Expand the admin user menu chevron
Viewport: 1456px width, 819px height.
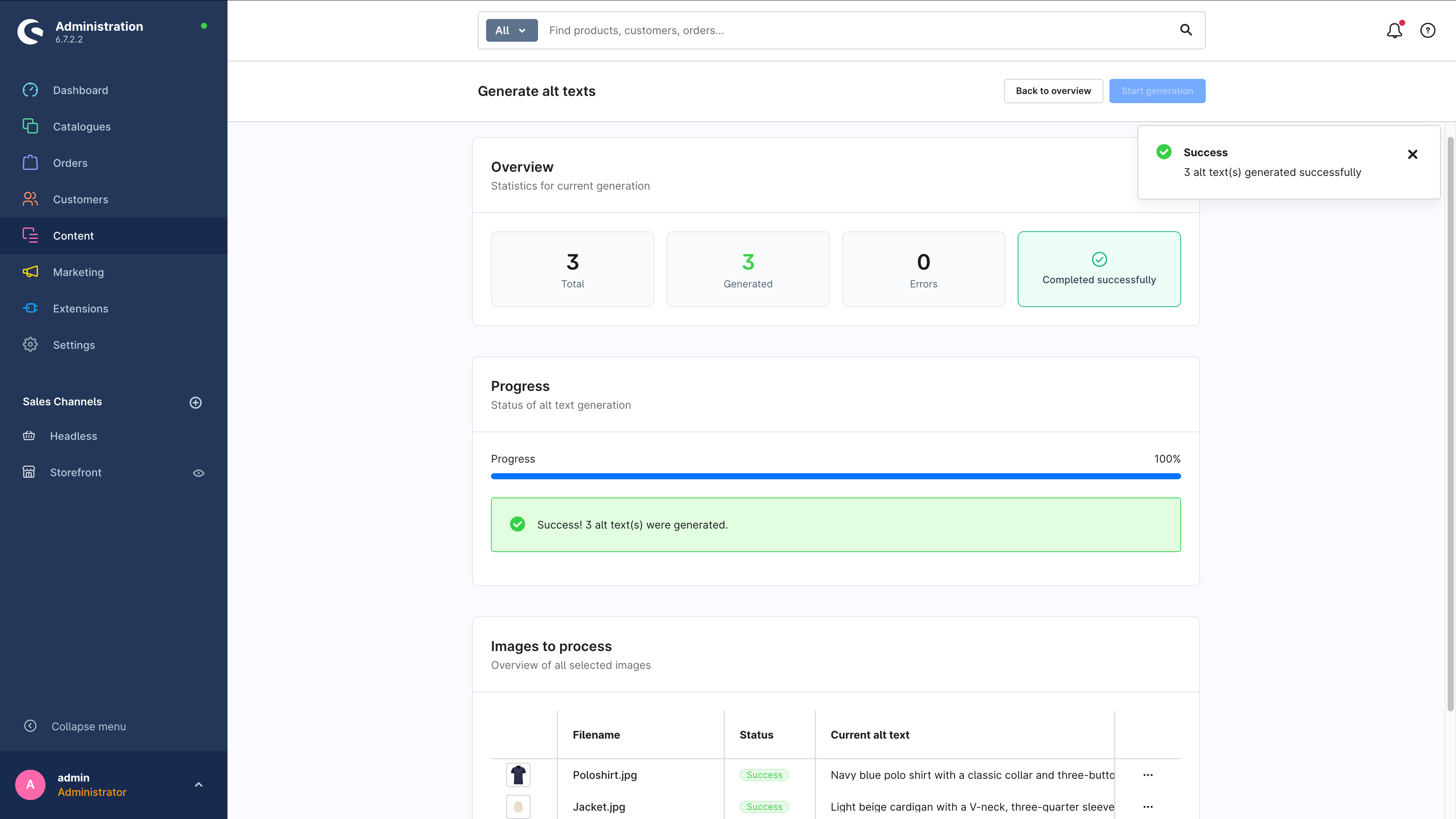point(198,784)
